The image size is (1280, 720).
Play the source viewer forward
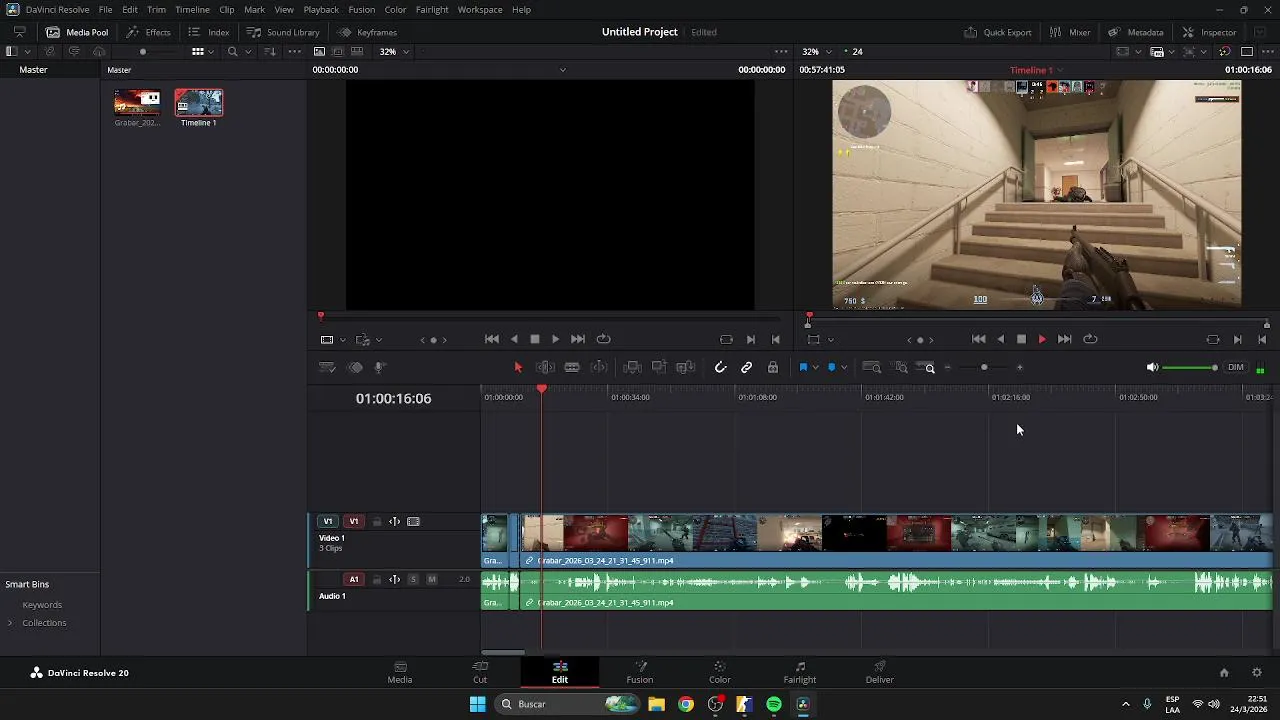(x=556, y=340)
